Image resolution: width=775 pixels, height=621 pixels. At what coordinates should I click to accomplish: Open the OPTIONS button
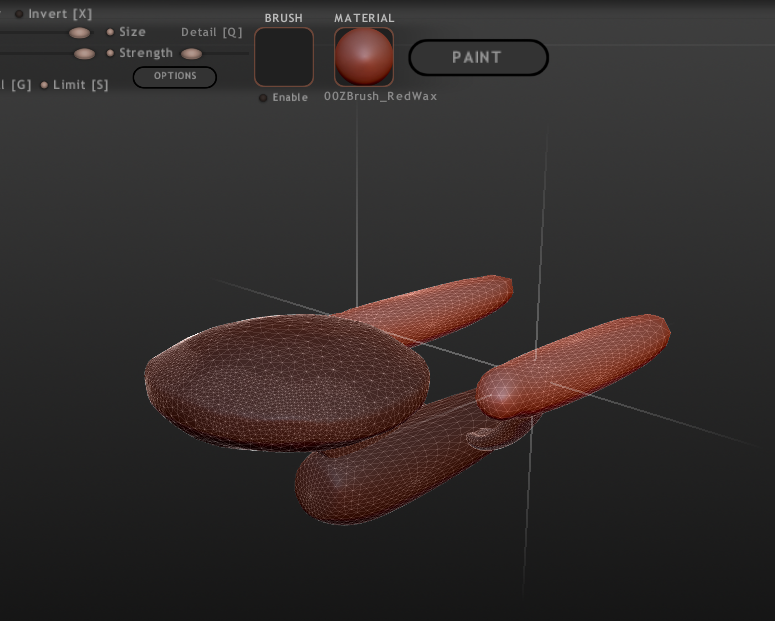click(x=174, y=77)
